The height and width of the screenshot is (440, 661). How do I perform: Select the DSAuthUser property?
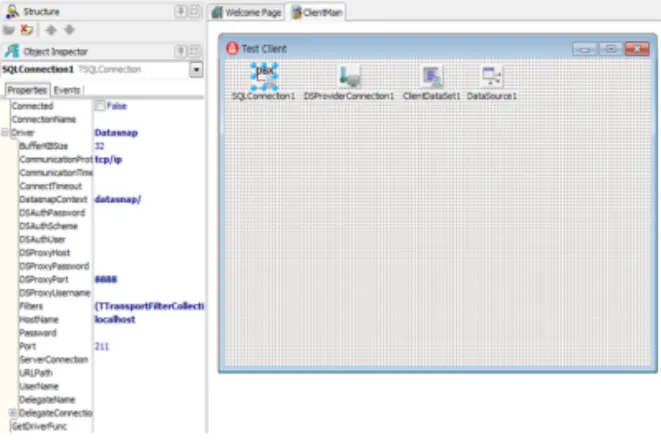43,239
